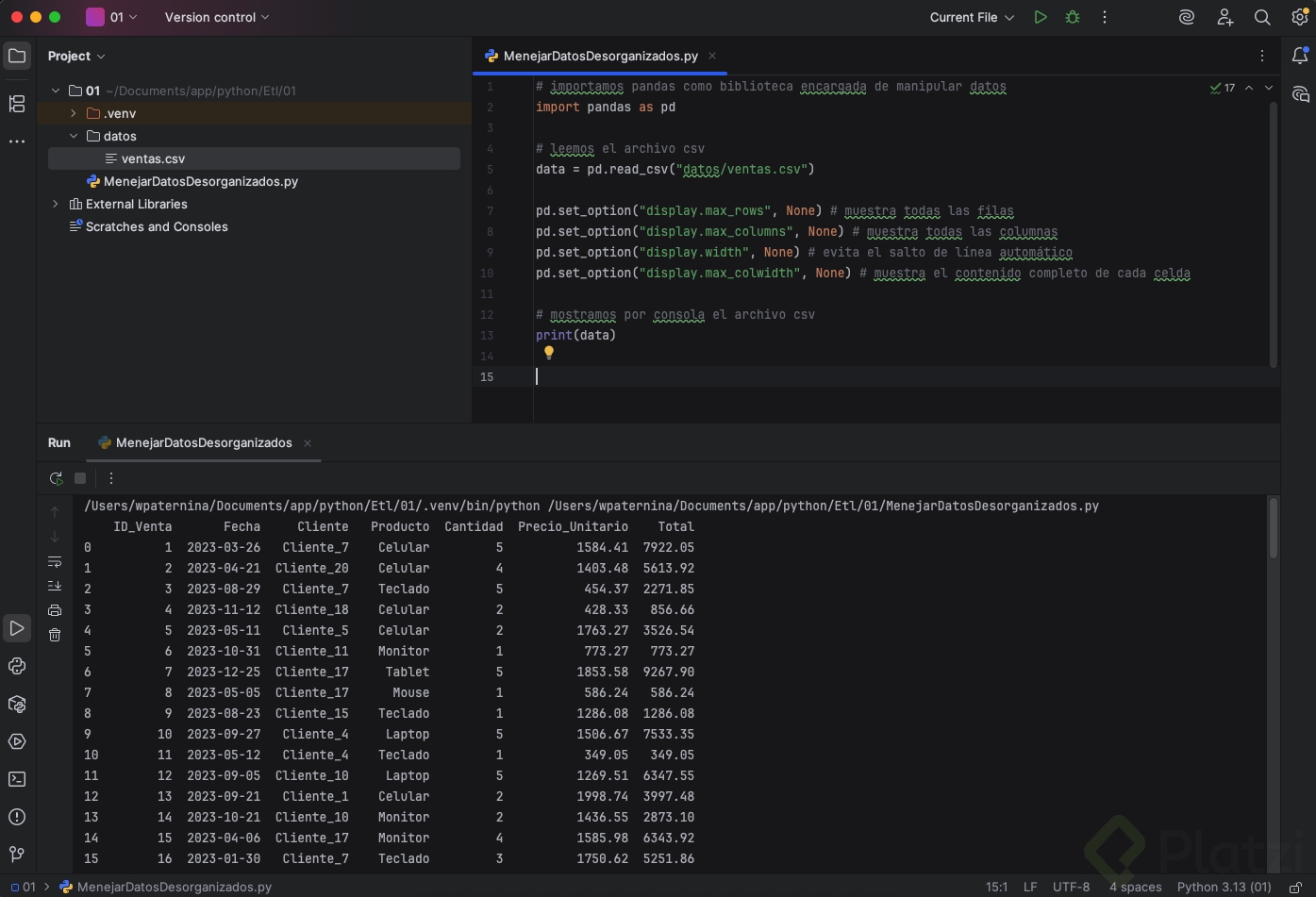Image resolution: width=1316 pixels, height=897 pixels.
Task: Clear run output with trash icon
Action: pyautogui.click(x=55, y=635)
